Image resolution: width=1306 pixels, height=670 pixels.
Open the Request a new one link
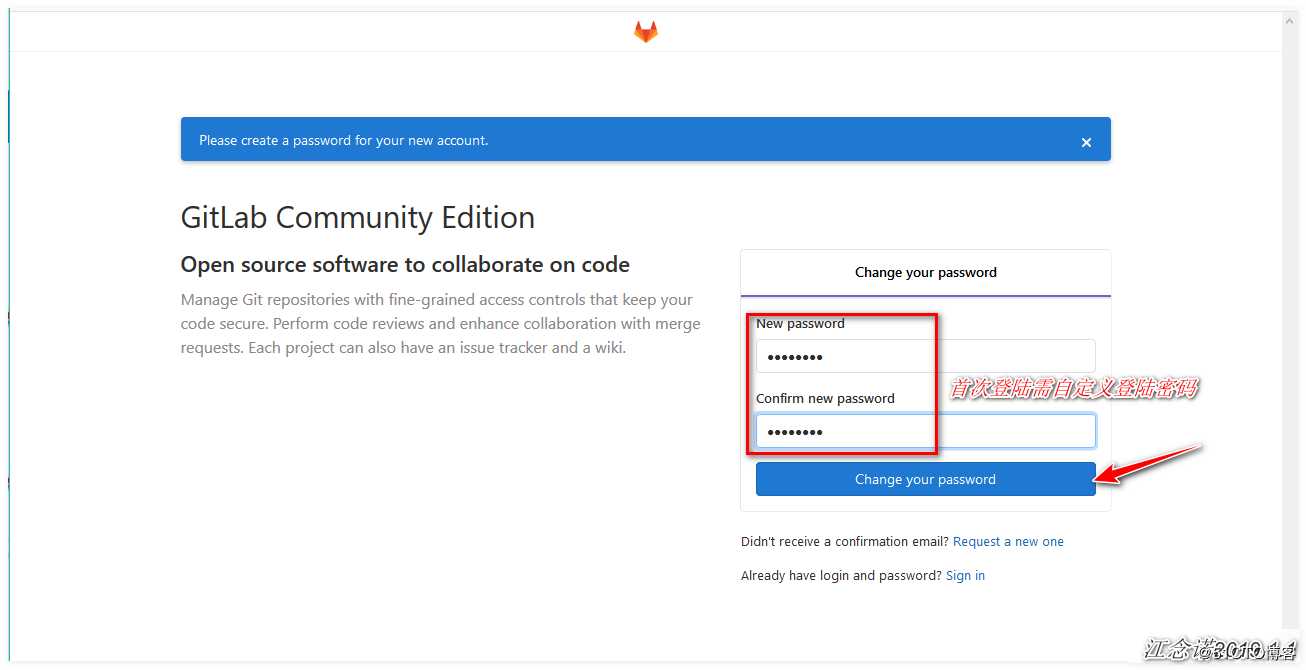tap(1008, 542)
